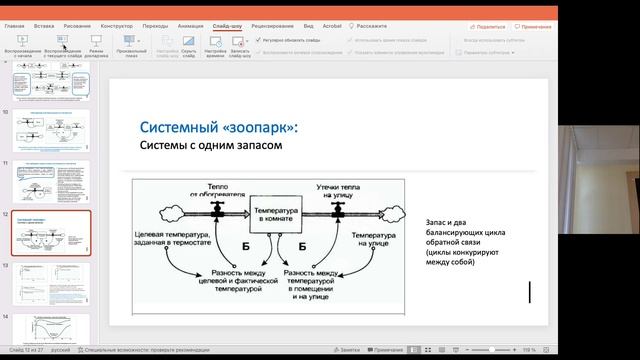Click 'Слайд 12 из 27' status text
The height and width of the screenshot is (360, 640).
pos(26,350)
